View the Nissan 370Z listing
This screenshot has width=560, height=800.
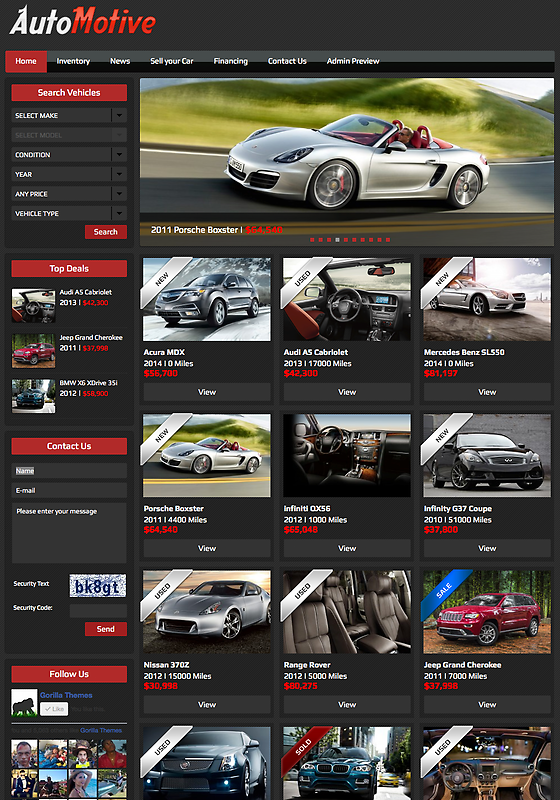pyautogui.click(x=207, y=704)
